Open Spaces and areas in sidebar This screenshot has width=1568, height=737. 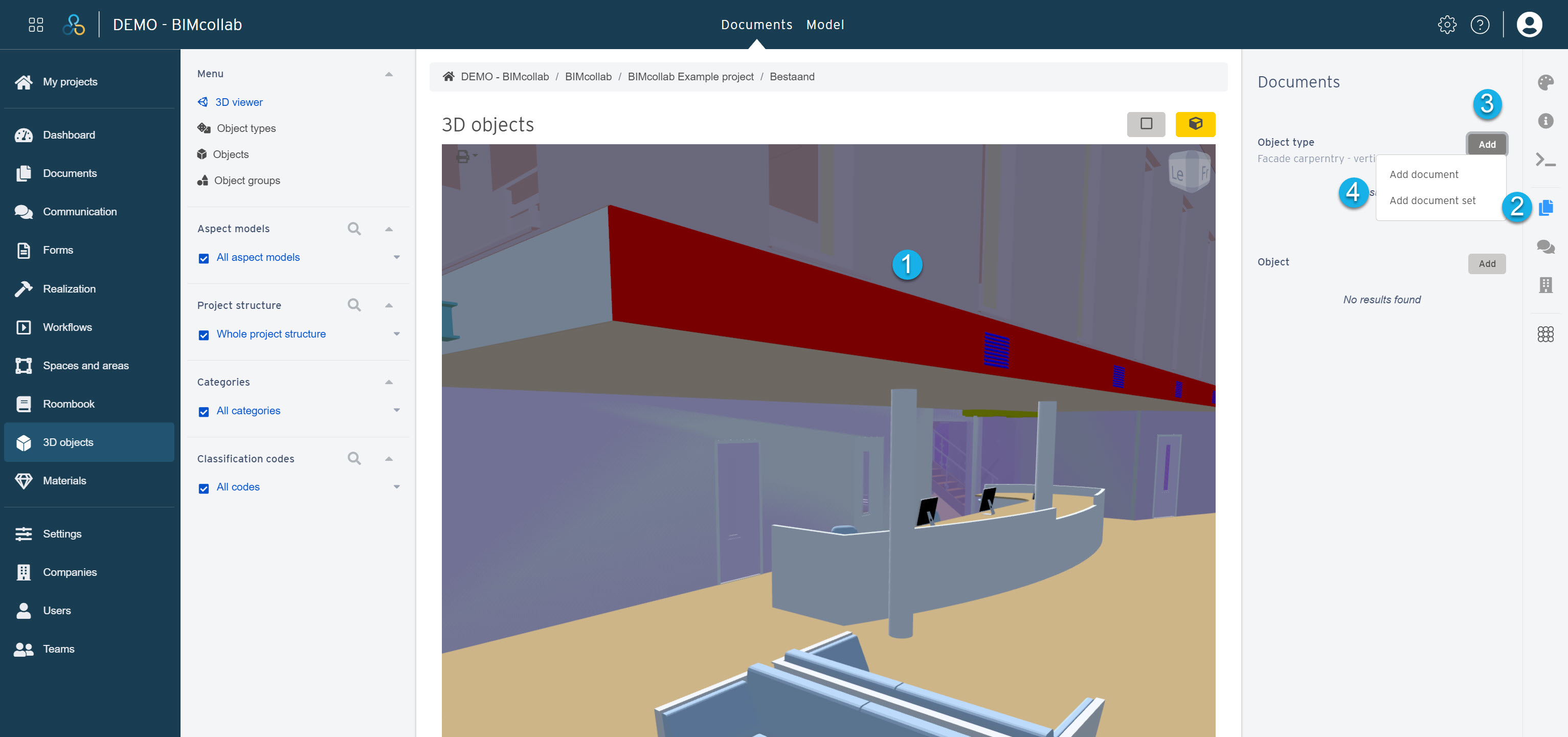pos(89,366)
